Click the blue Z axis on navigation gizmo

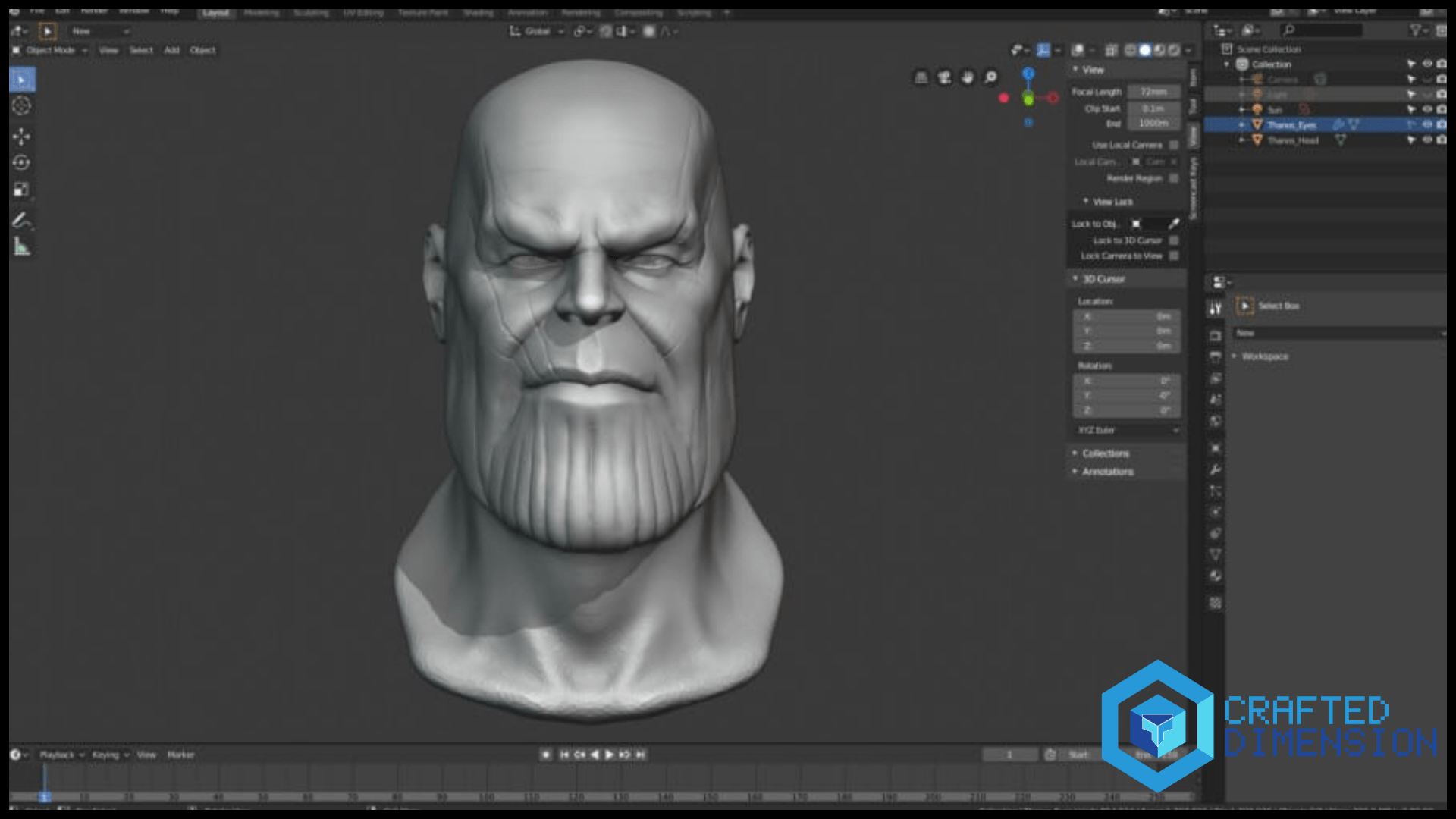point(1028,74)
